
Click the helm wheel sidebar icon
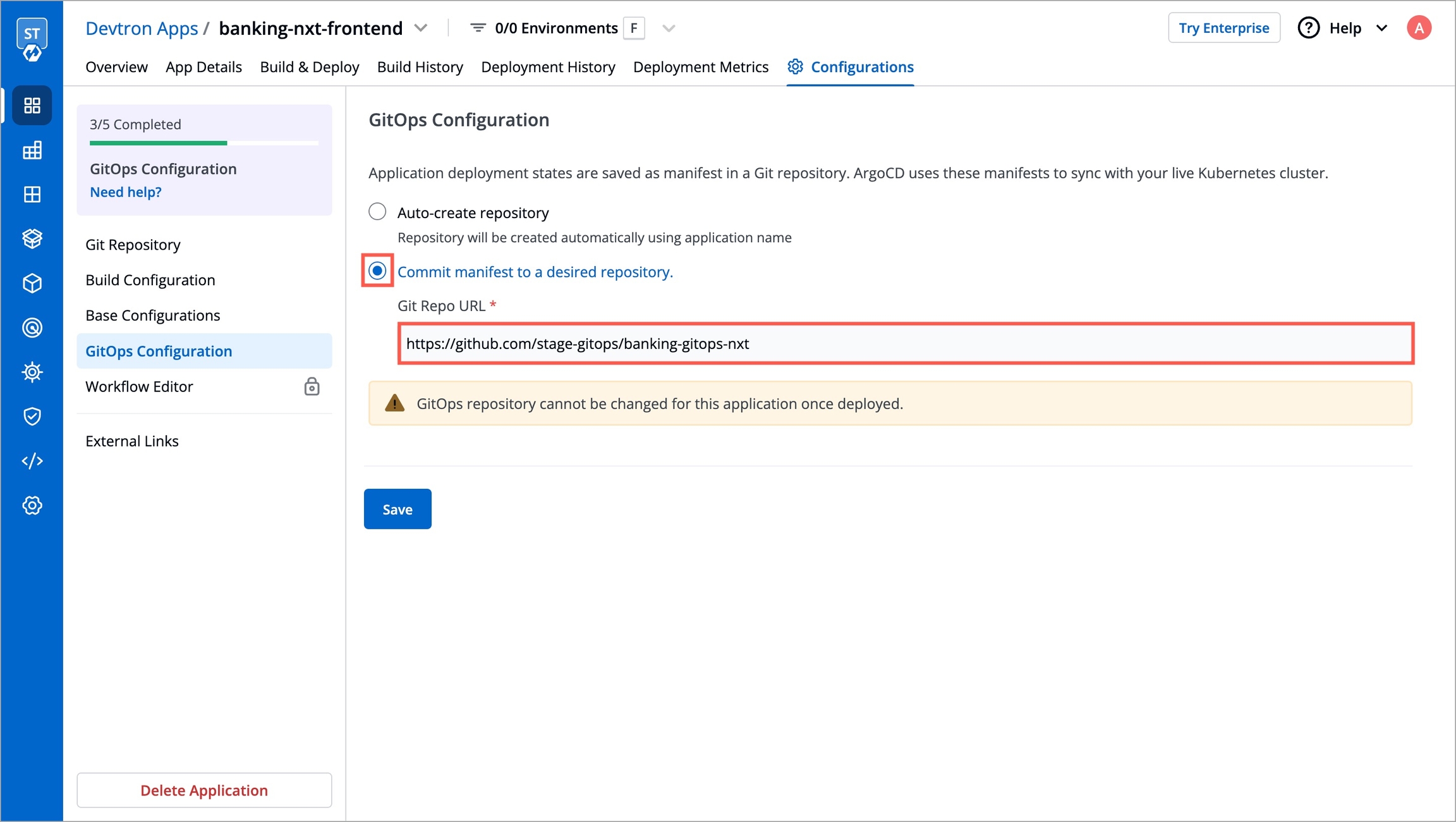pyautogui.click(x=32, y=372)
